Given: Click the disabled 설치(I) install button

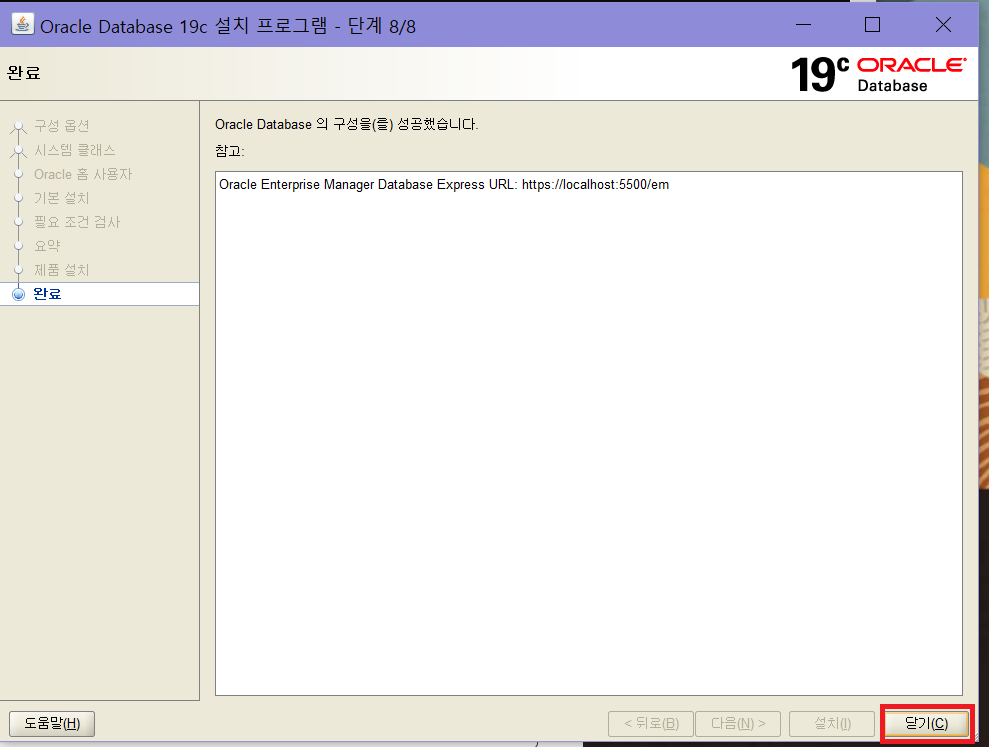Looking at the screenshot, I should tap(832, 724).
